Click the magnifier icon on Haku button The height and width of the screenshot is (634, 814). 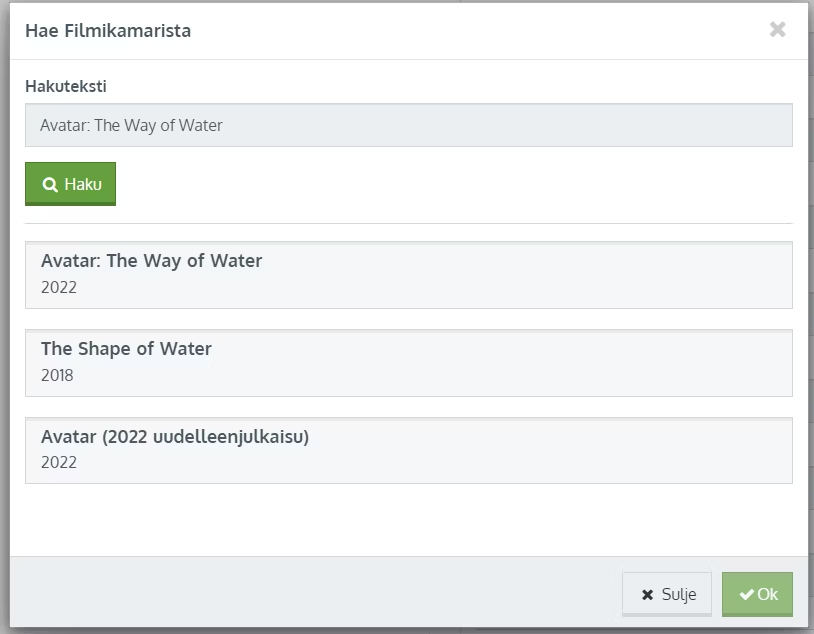pos(50,185)
